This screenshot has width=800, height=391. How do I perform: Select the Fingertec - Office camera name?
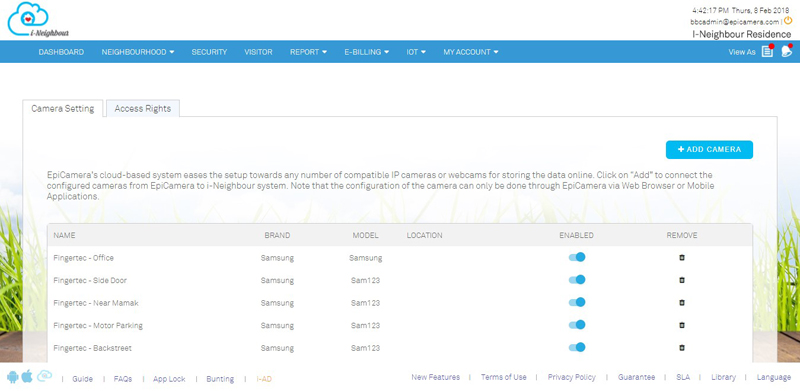(84, 258)
